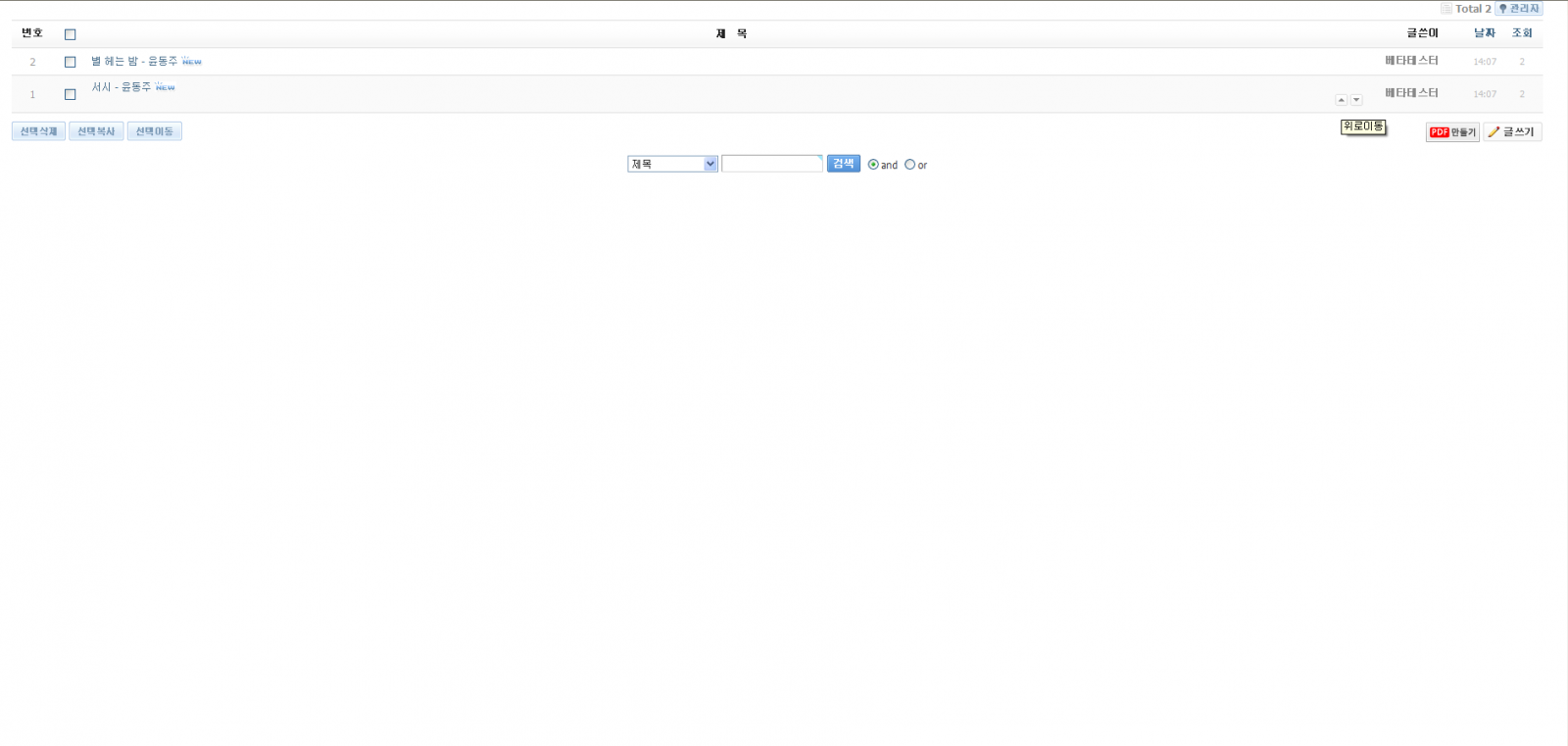
Task: Select the 'or' search radio option
Action: click(x=909, y=165)
